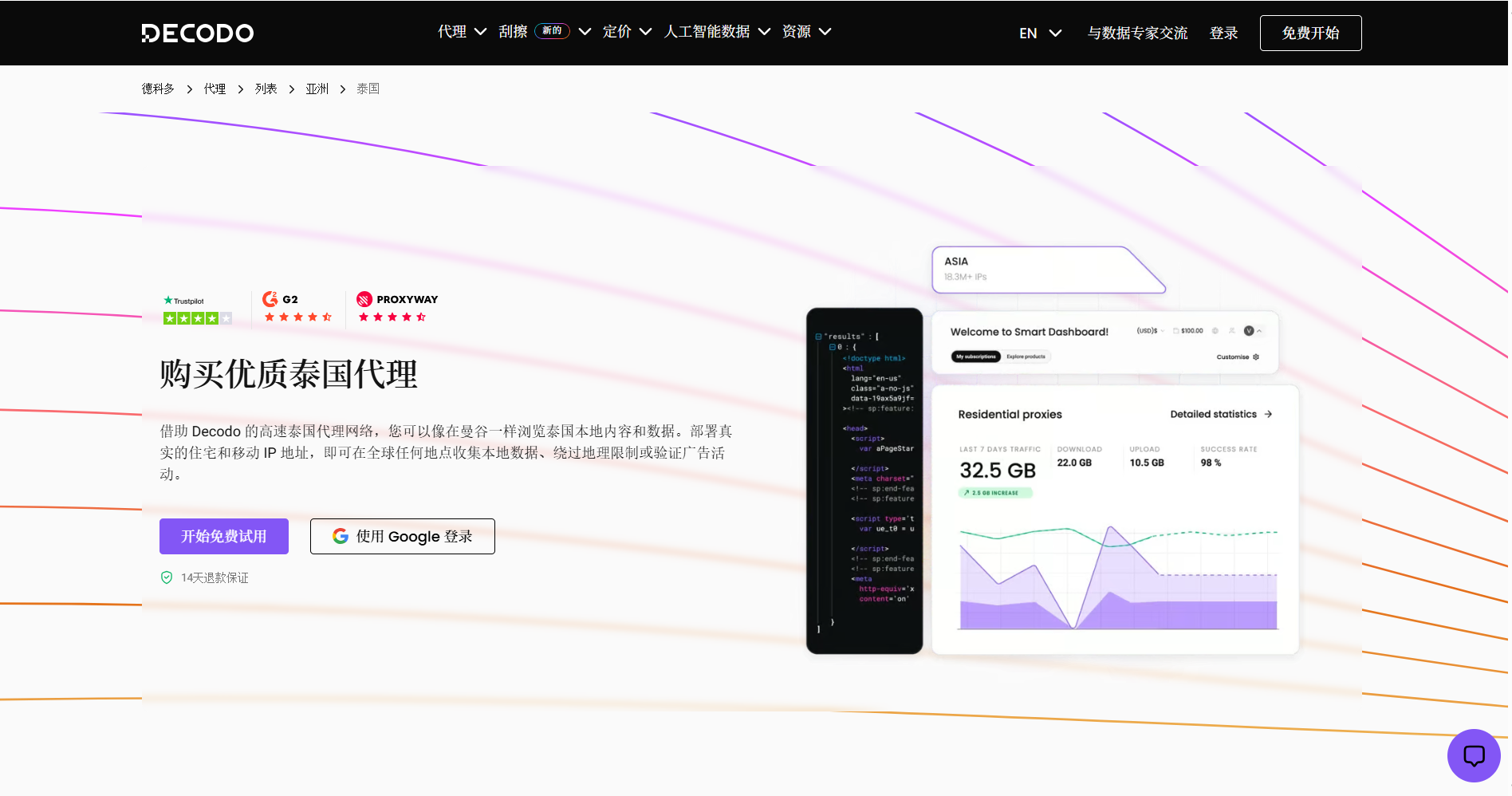Click Customise in the dashboard card
Viewport: 1512px width, 796px height.
click(x=1238, y=357)
